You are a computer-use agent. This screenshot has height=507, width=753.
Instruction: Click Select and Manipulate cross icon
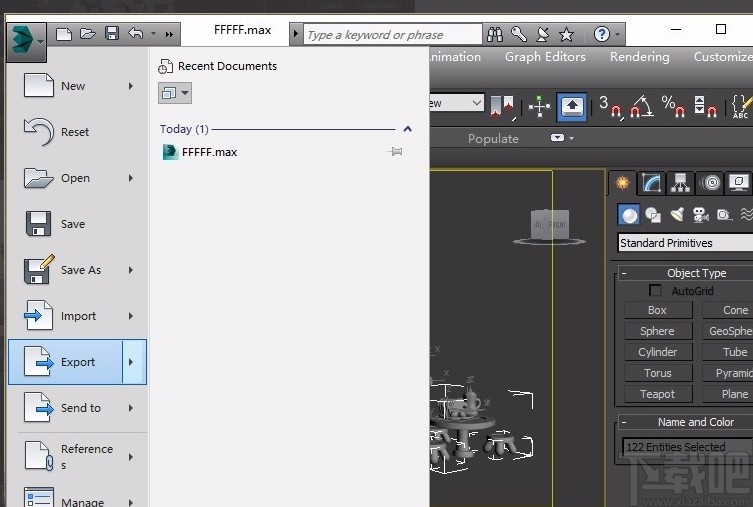539,107
